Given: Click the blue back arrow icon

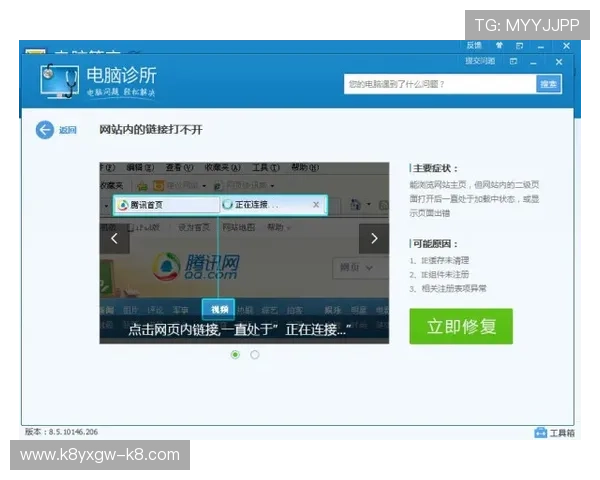Looking at the screenshot, I should coord(45,130).
